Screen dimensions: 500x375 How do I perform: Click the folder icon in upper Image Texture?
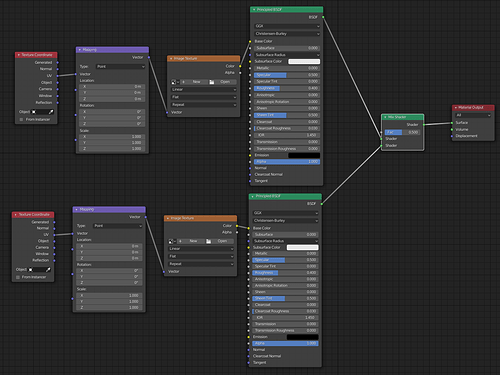click(212, 82)
